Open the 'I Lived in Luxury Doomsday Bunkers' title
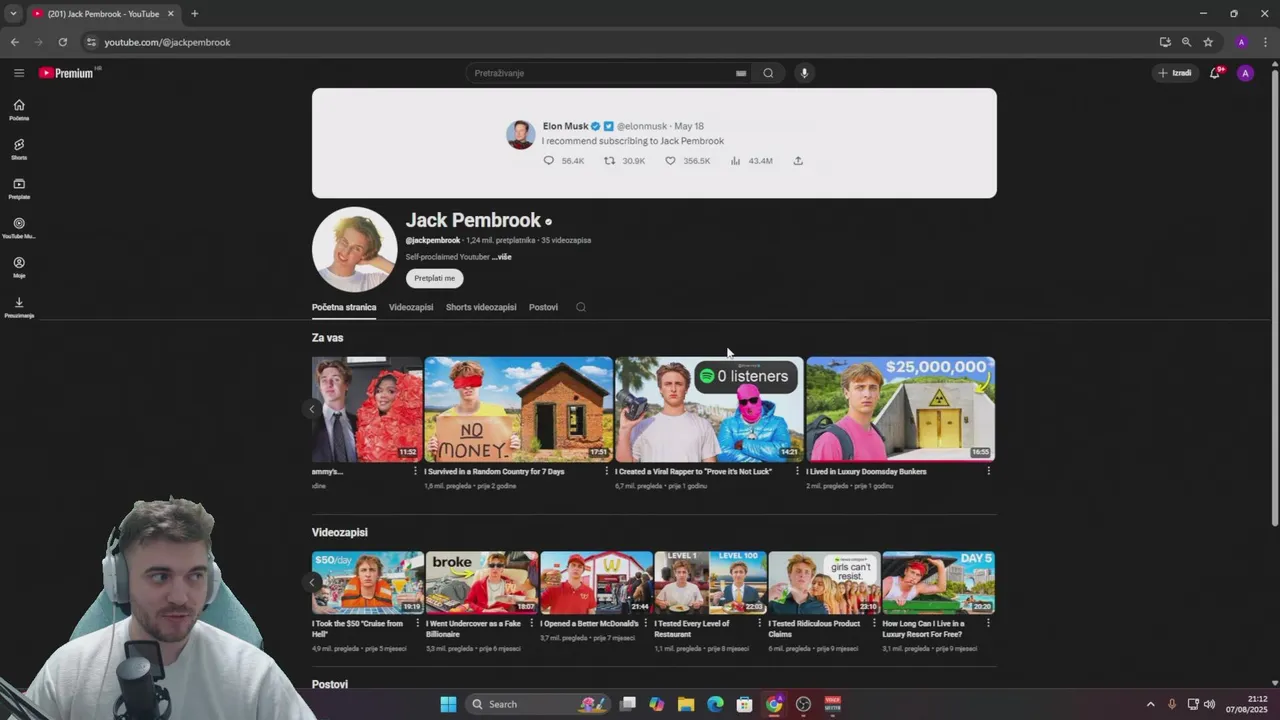The height and width of the screenshot is (720, 1280). 866,471
